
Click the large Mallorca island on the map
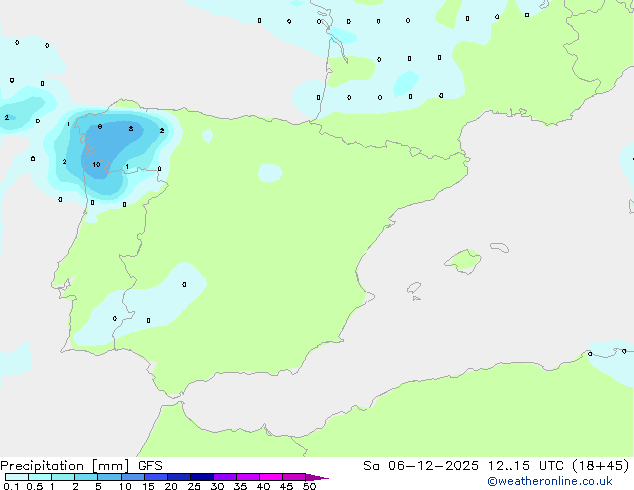point(463,261)
